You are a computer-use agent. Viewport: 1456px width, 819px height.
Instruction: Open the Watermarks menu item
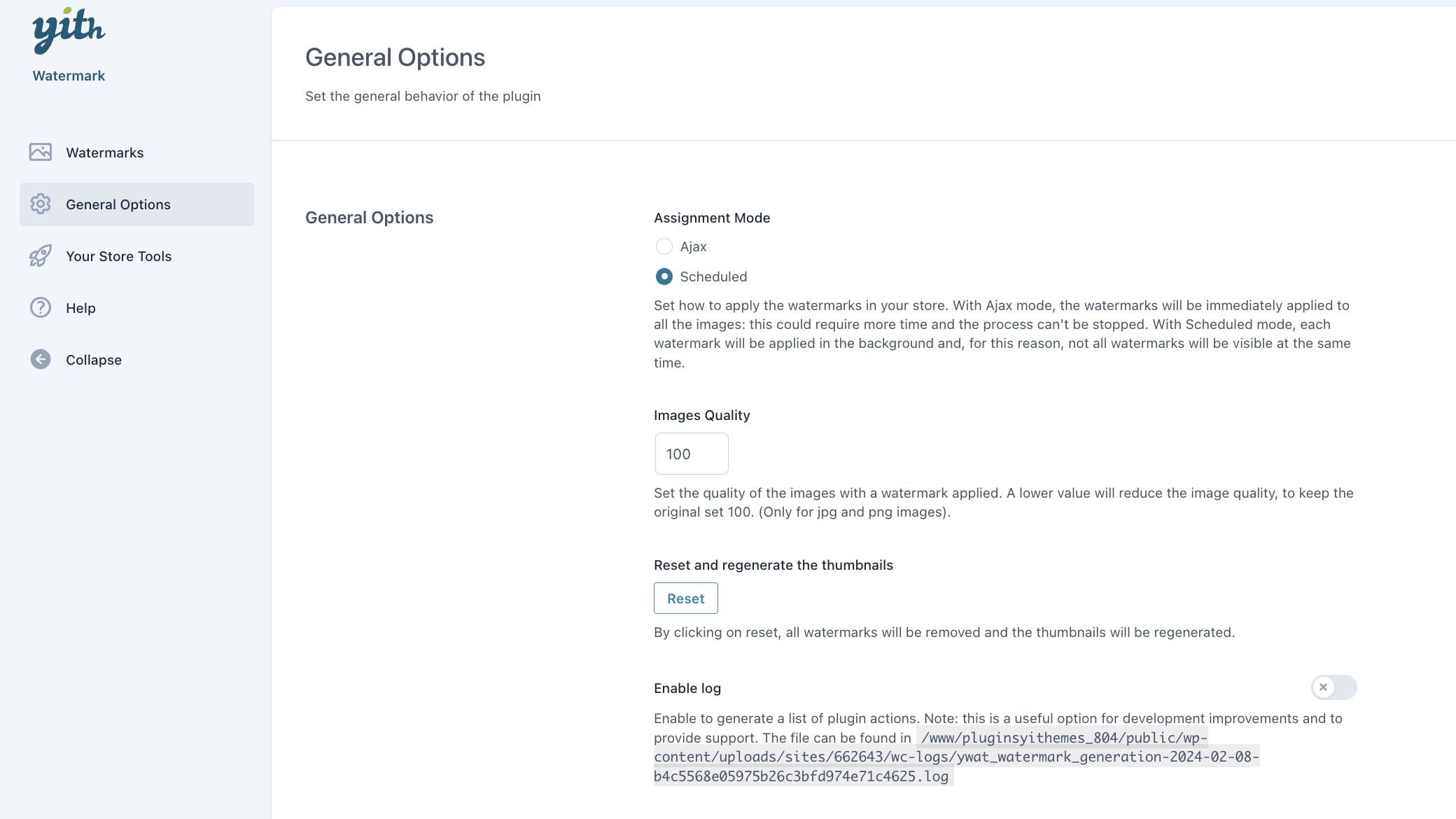(x=104, y=153)
